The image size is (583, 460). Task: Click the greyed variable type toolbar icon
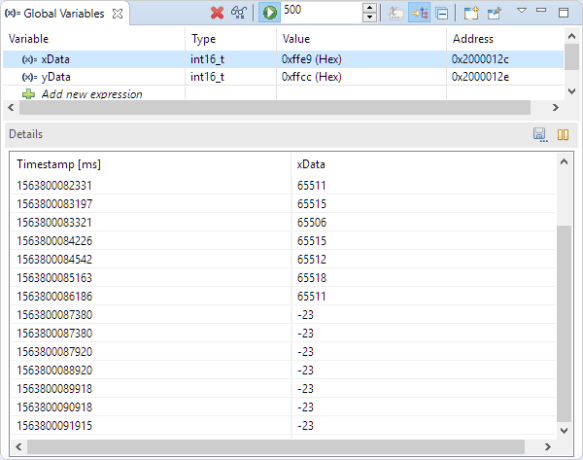(x=396, y=13)
